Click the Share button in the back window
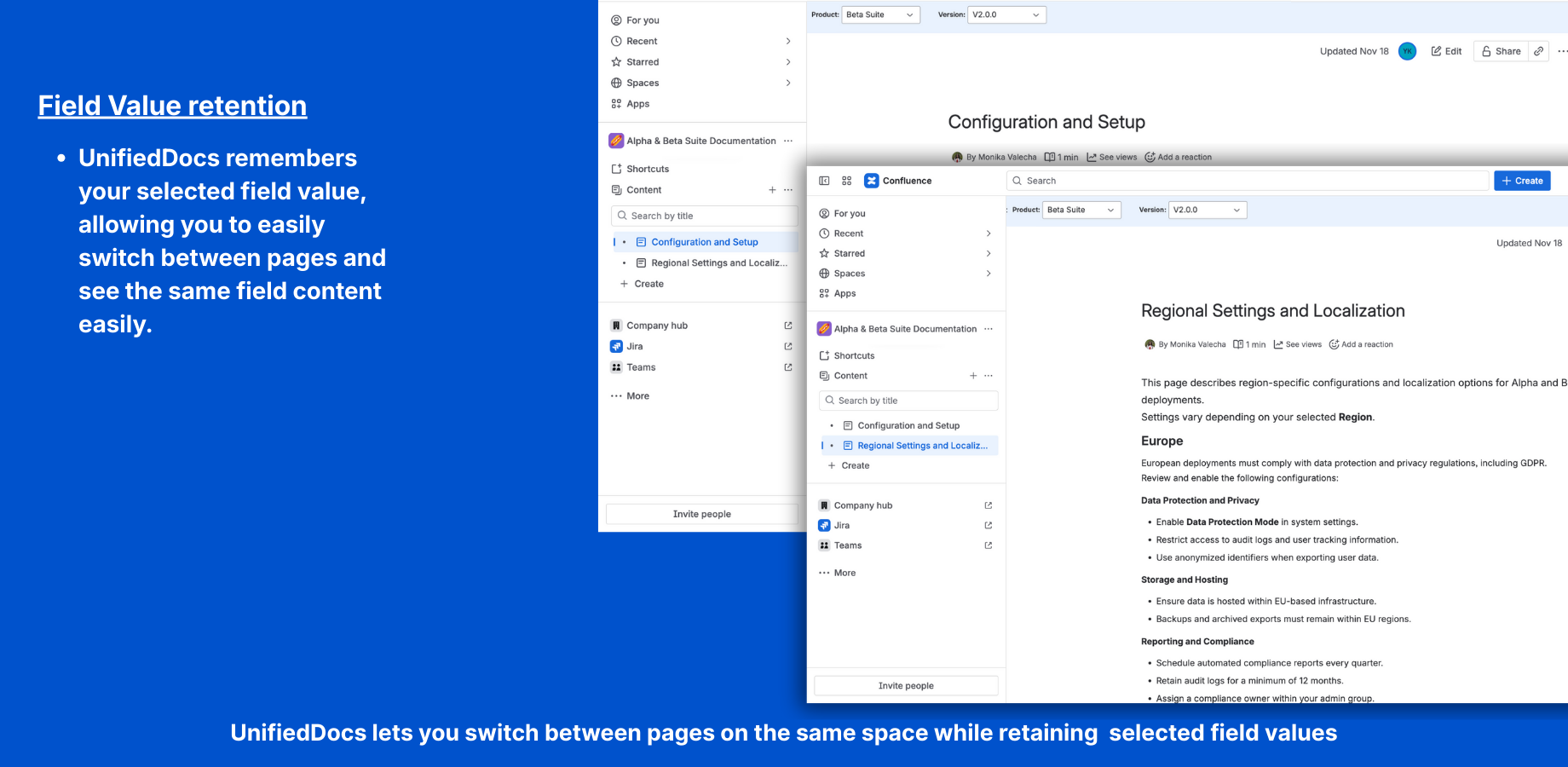The height and width of the screenshot is (767, 1568). (1502, 51)
